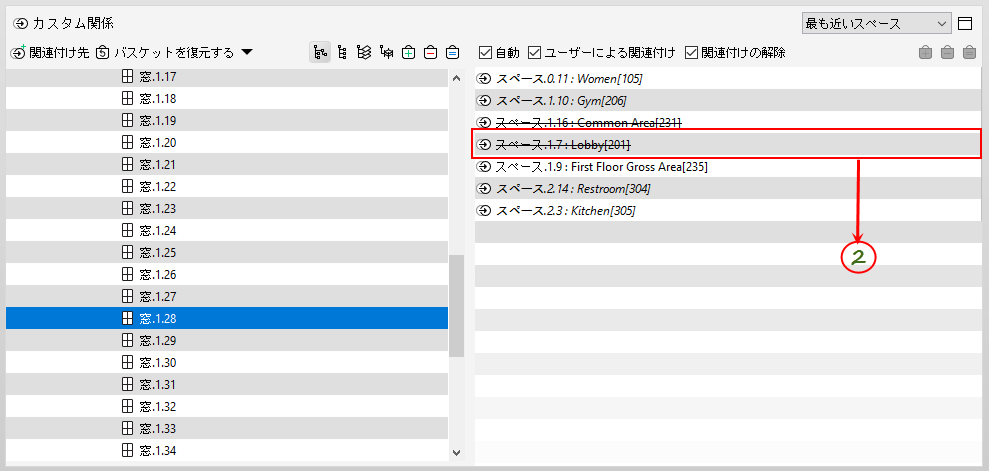The image size is (989, 471).
Task: Select tree row 窓.1.26
Action: point(227,275)
